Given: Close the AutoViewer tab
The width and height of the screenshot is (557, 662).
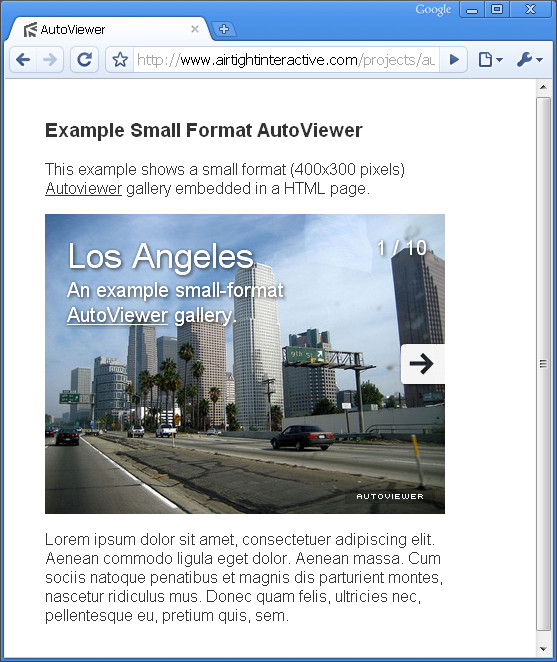Looking at the screenshot, I should click(x=195, y=29).
